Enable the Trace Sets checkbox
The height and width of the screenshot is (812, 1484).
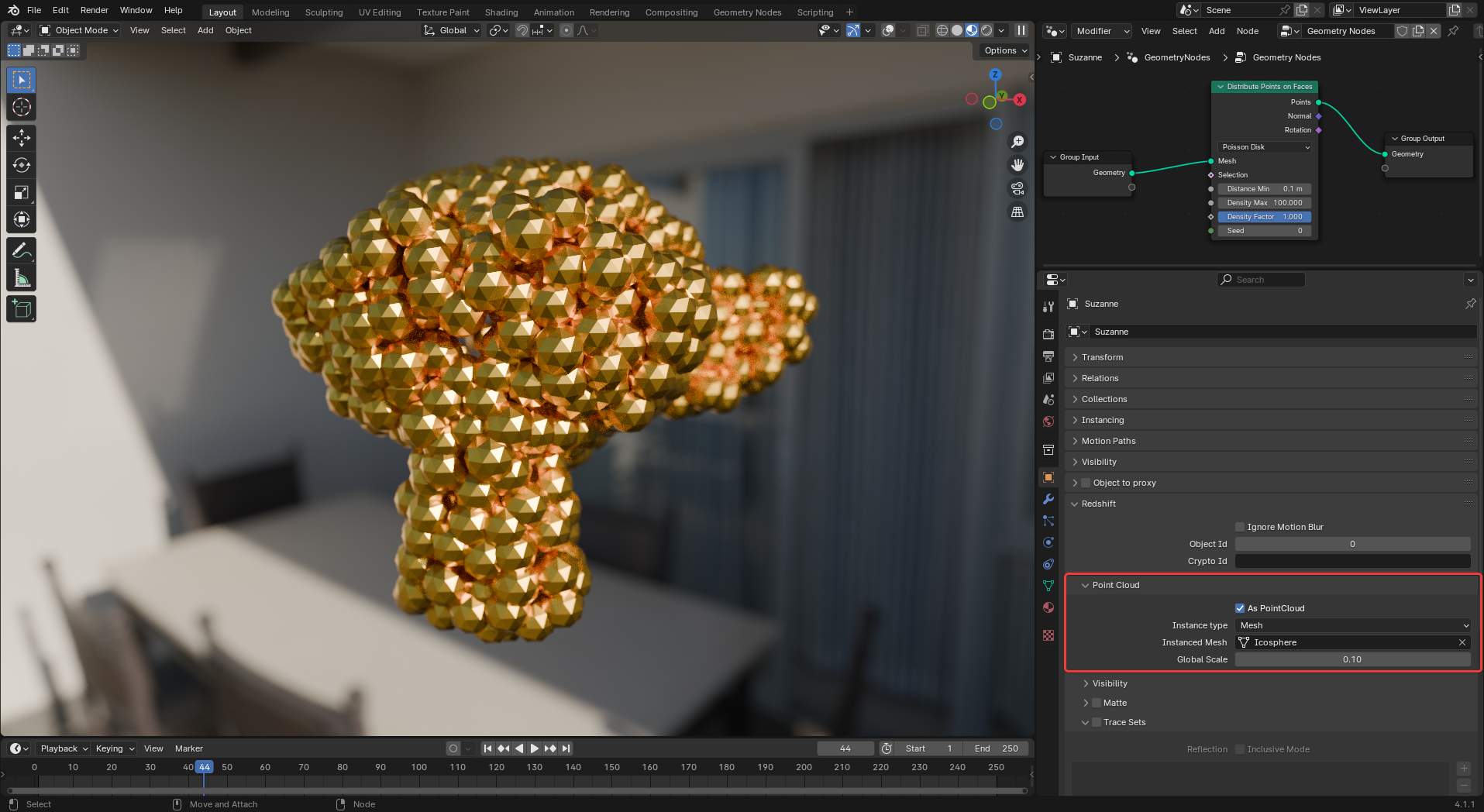pyautogui.click(x=1097, y=722)
